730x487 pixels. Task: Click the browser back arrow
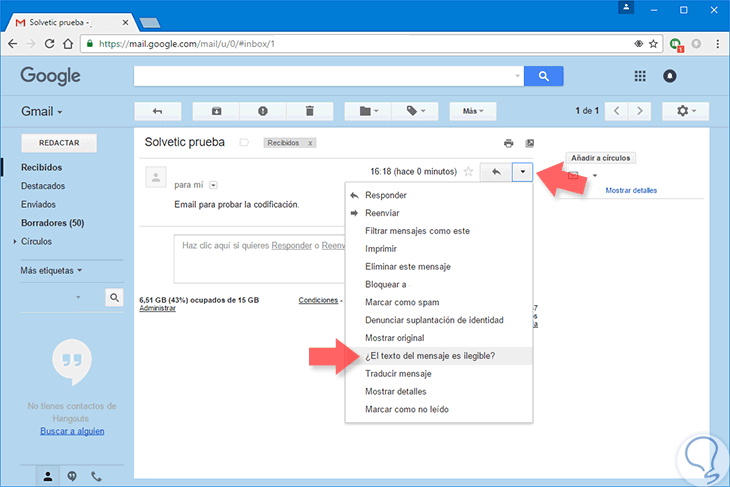[x=13, y=44]
